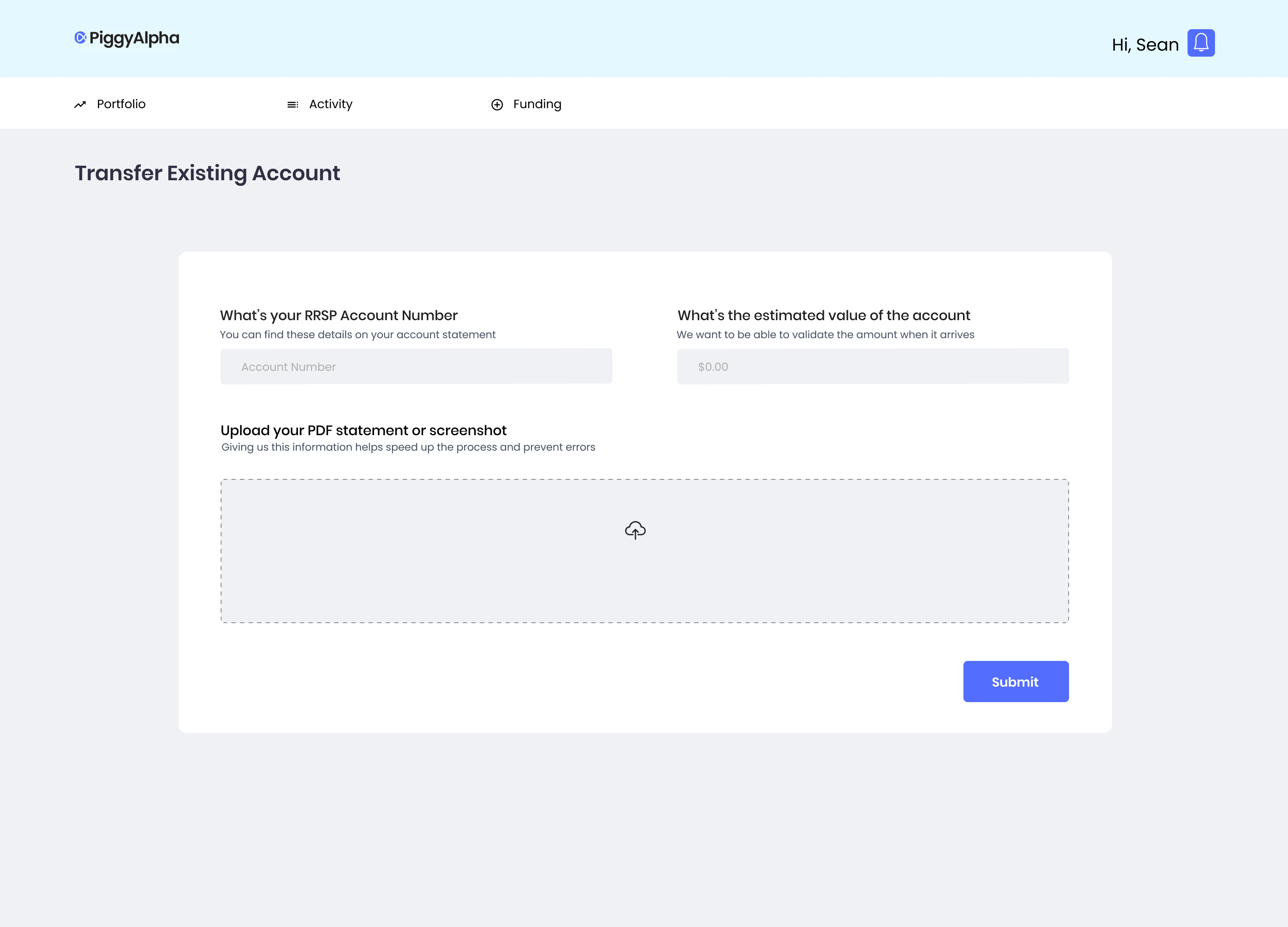Click the PiggyAlpha logo icon
Screen dimensions: 1288x927
click(80, 37)
